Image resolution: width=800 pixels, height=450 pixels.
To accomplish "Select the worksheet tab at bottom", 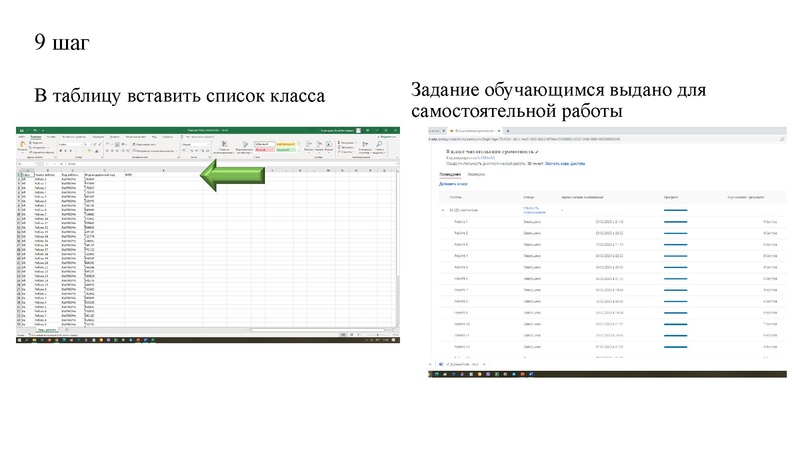I will 47,330.
